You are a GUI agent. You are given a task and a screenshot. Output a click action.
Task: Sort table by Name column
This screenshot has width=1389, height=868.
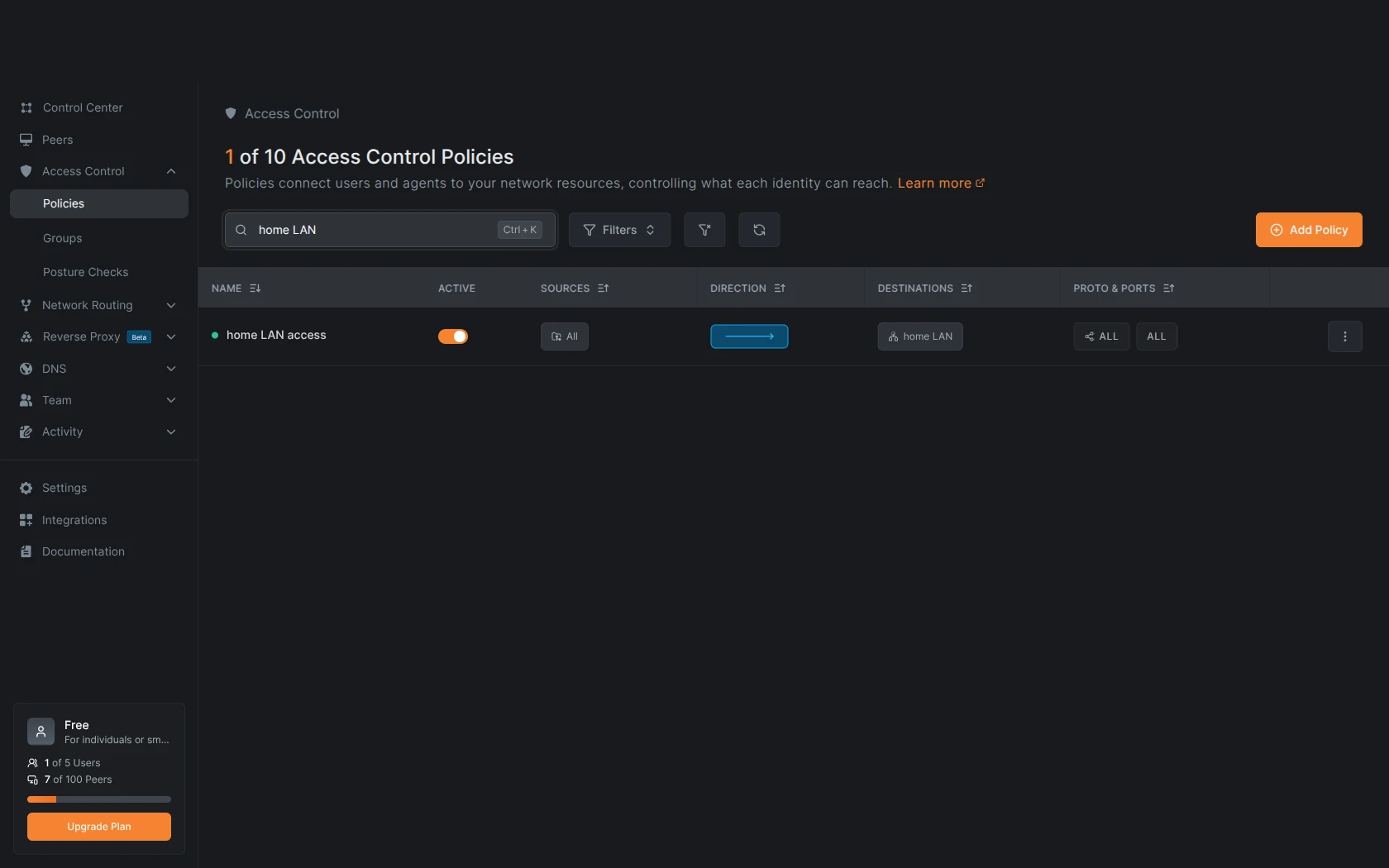point(236,289)
